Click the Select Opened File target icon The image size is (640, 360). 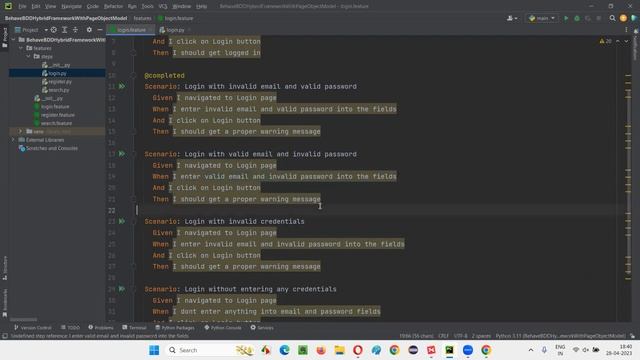54,30
